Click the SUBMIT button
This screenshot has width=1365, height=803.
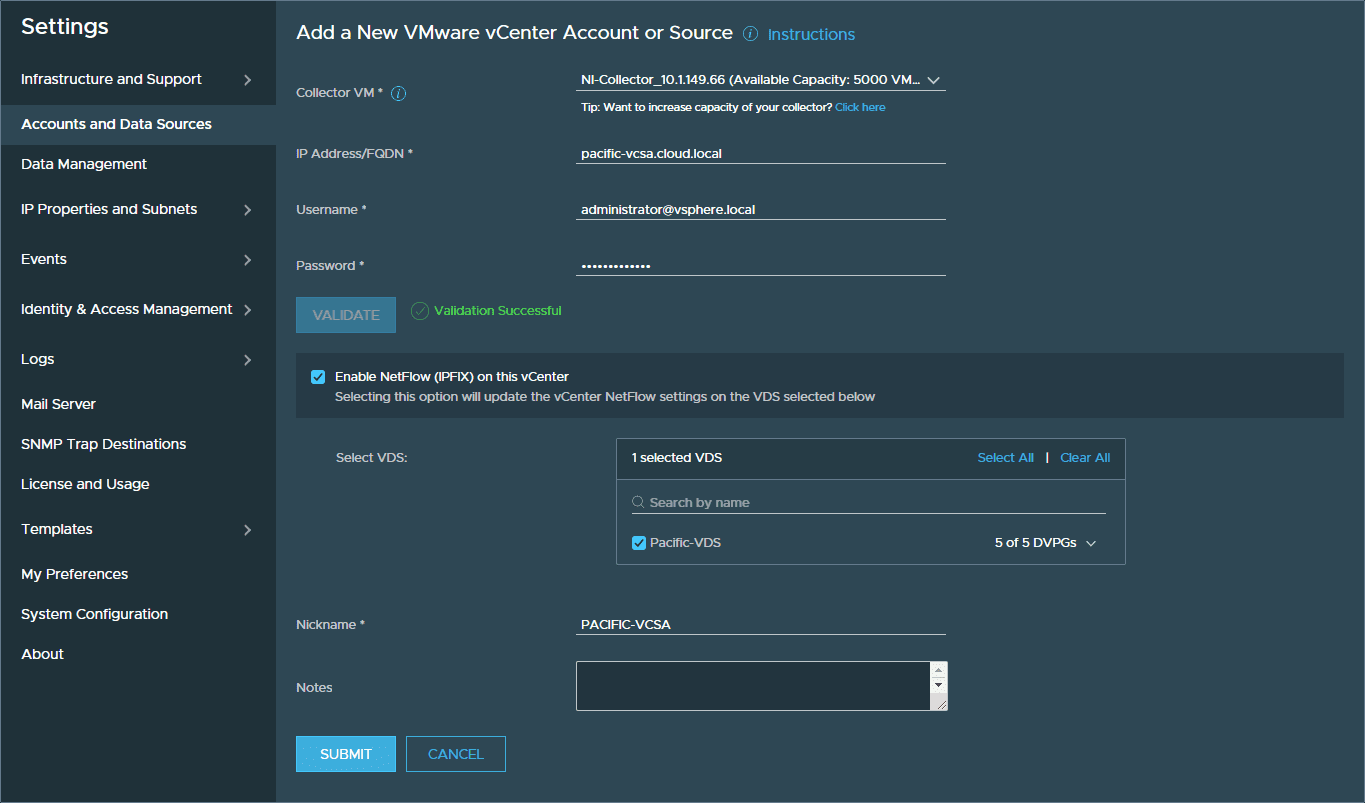click(345, 754)
